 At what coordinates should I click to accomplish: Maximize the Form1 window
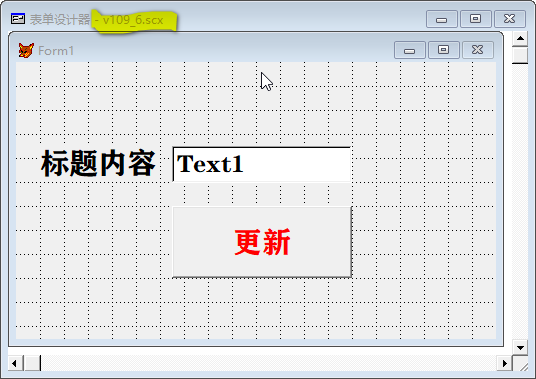pyautogui.click(x=443, y=50)
